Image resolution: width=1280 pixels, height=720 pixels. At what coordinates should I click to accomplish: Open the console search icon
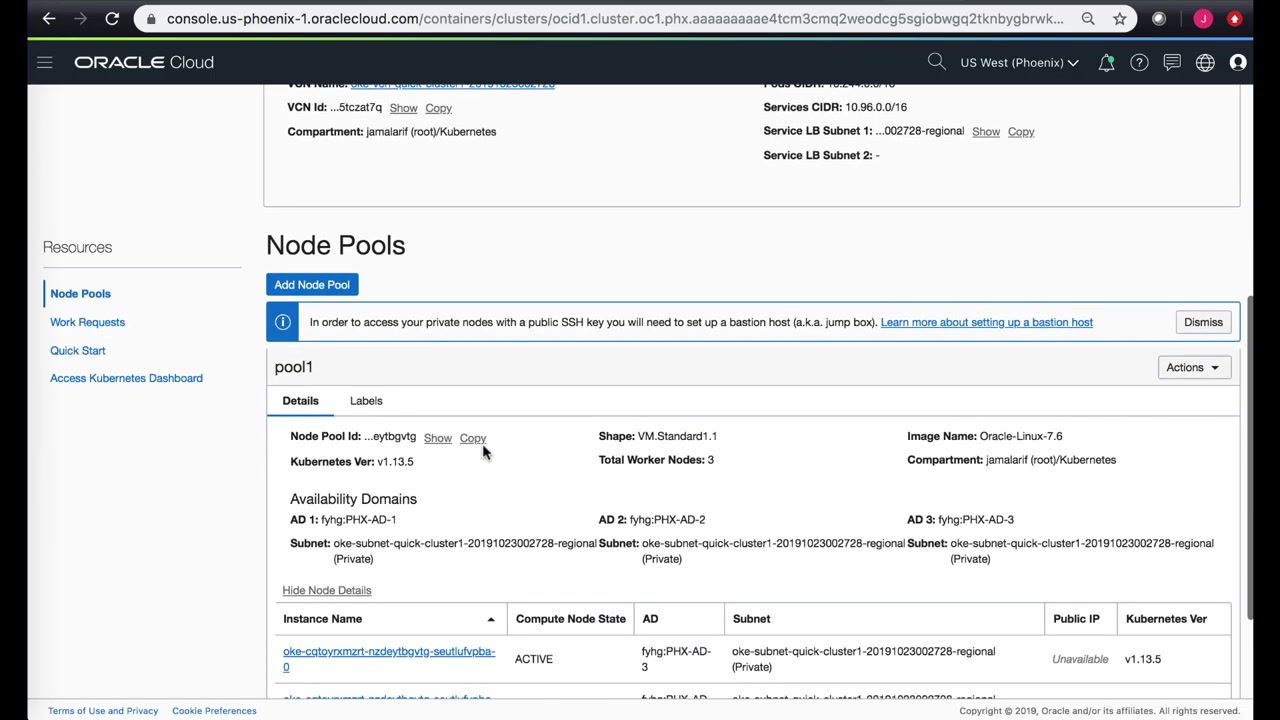coord(936,62)
